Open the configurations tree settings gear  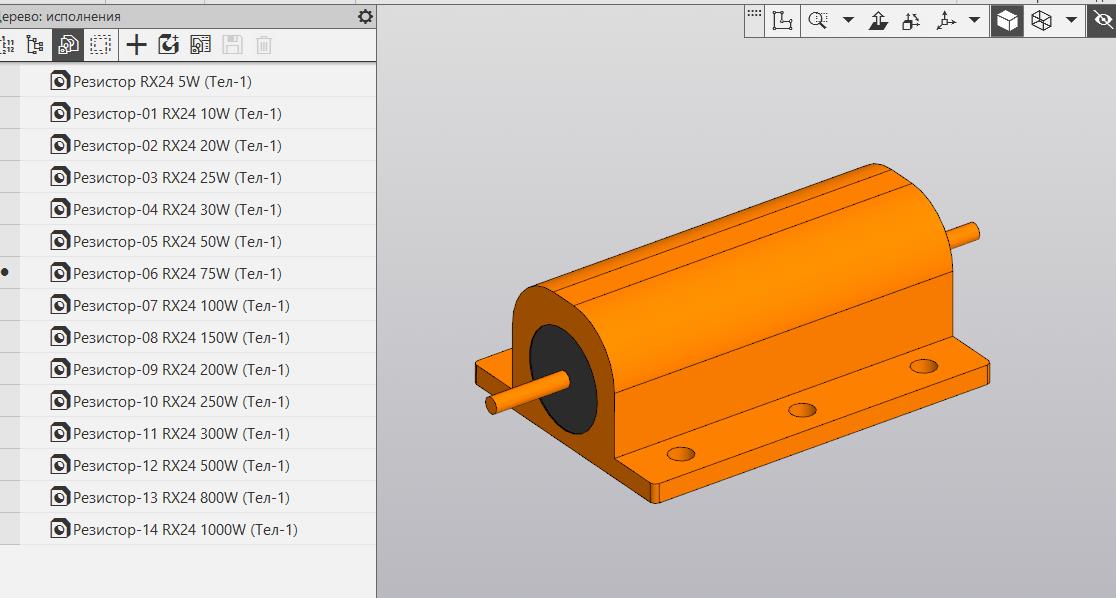[365, 16]
